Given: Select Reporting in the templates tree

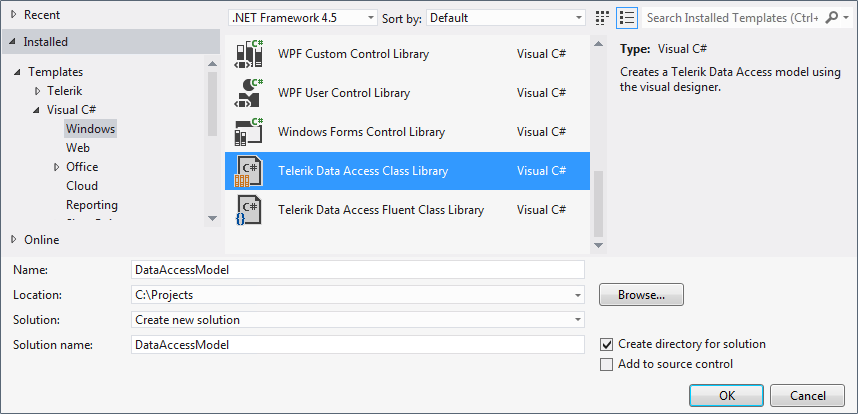Looking at the screenshot, I should [x=92, y=205].
